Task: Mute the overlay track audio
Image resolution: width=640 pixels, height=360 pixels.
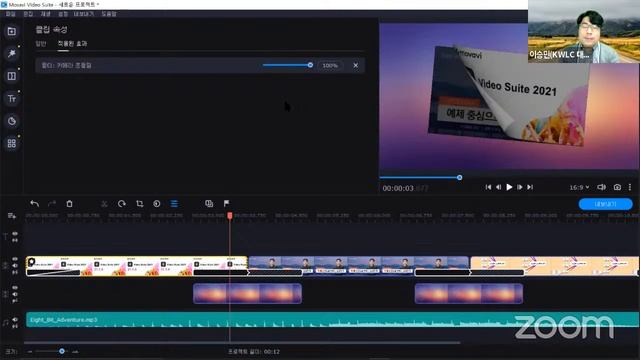Action: point(15,294)
